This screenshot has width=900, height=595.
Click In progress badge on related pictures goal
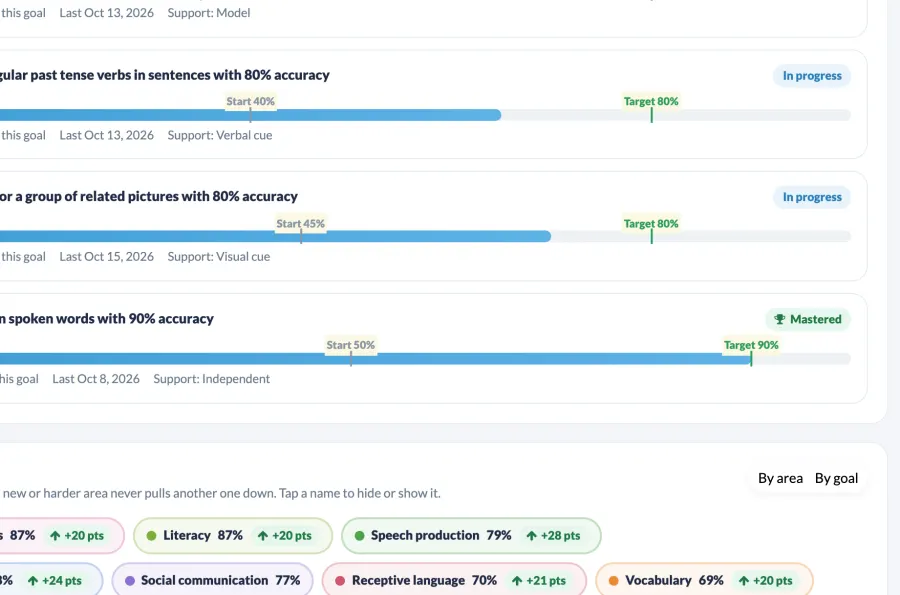(x=812, y=197)
